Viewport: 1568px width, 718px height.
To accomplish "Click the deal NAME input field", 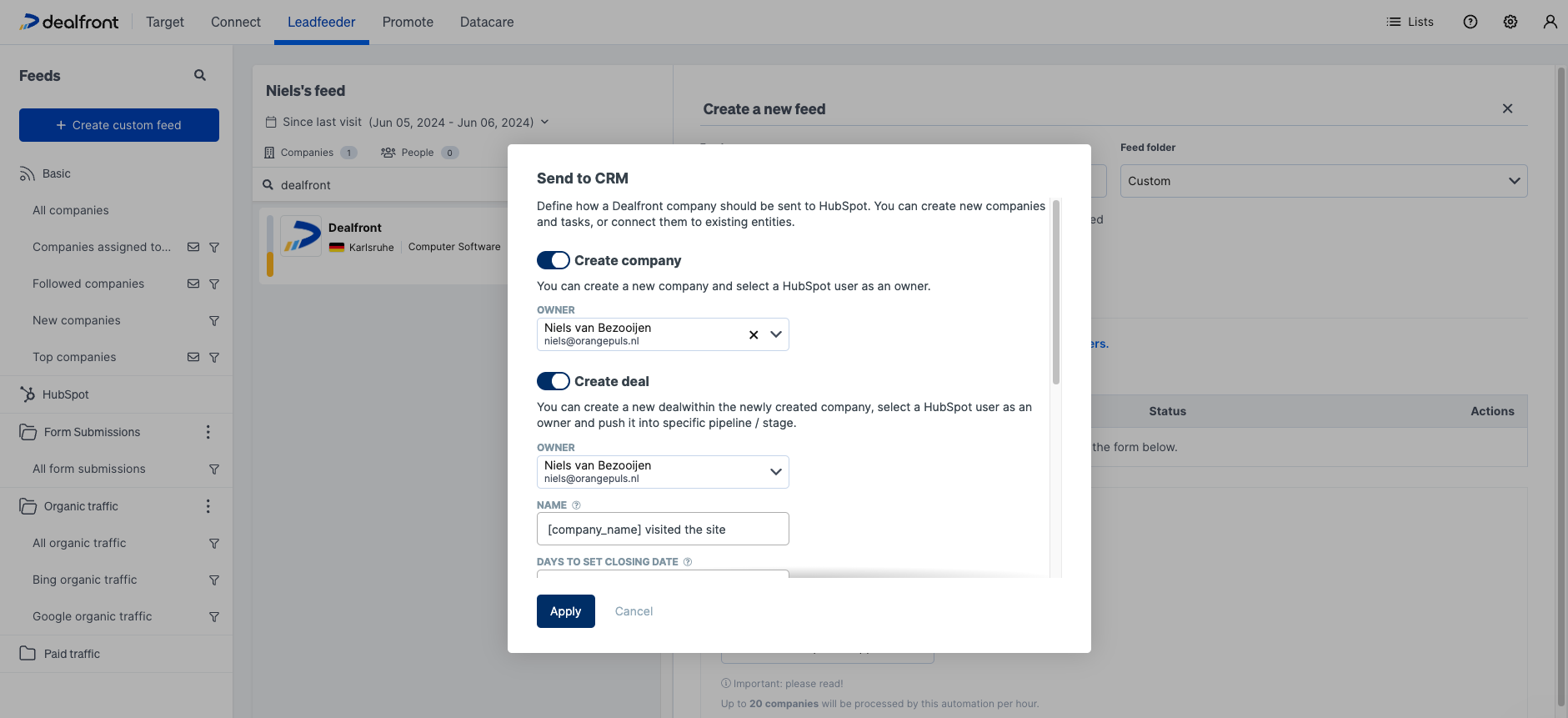I will pos(663,529).
